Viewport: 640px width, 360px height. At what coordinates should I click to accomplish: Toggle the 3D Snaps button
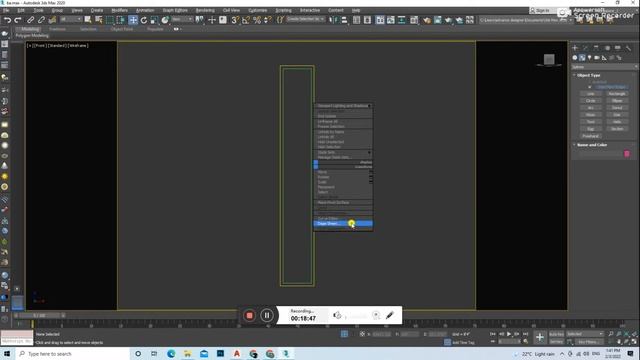[235, 20]
